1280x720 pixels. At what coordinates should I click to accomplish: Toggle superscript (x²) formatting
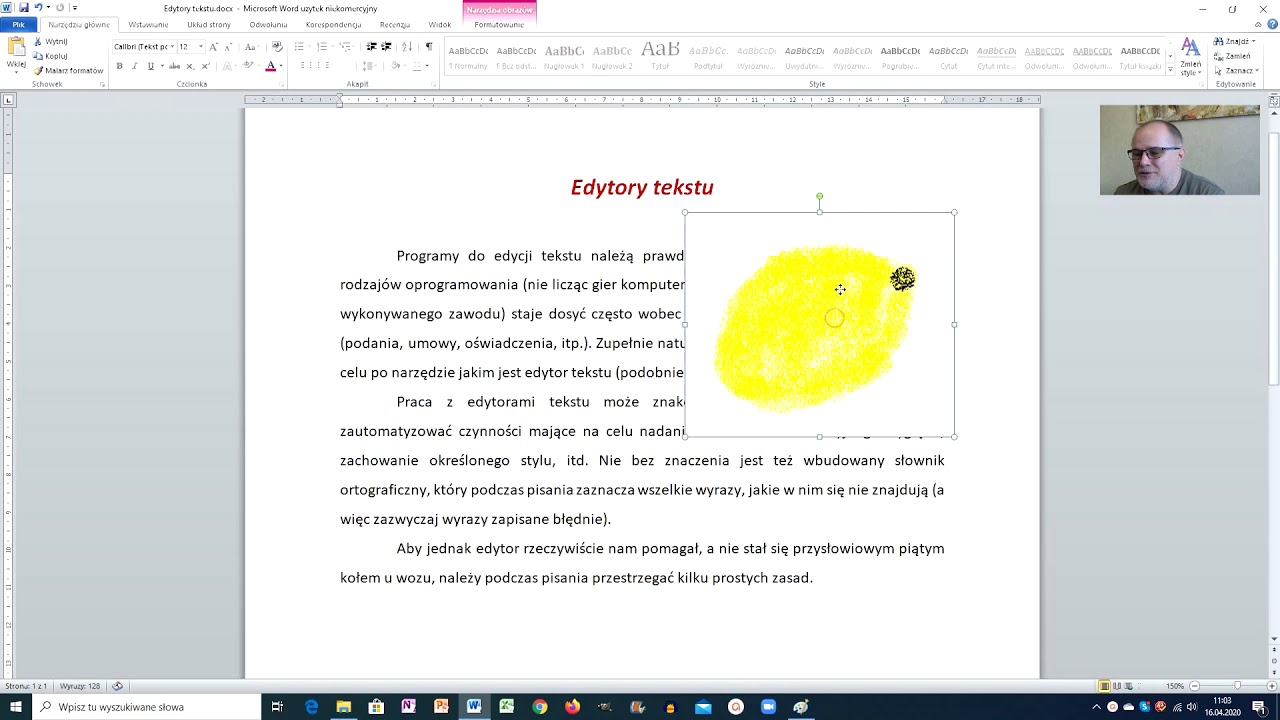pyautogui.click(x=205, y=66)
